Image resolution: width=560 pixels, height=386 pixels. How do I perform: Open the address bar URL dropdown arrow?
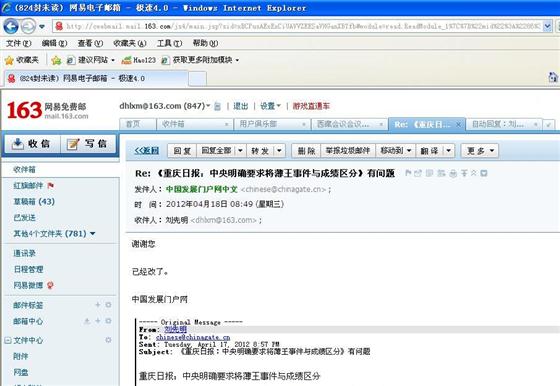click(x=547, y=26)
